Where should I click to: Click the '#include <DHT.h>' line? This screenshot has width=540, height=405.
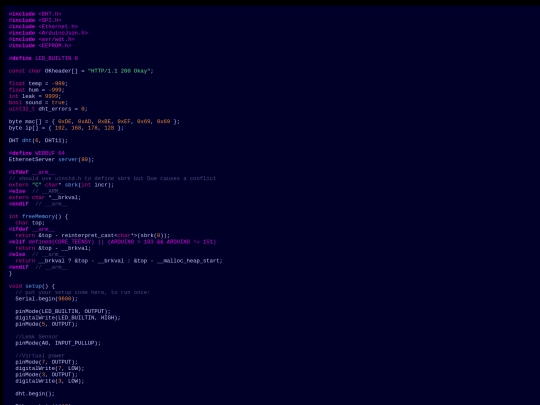pos(35,14)
